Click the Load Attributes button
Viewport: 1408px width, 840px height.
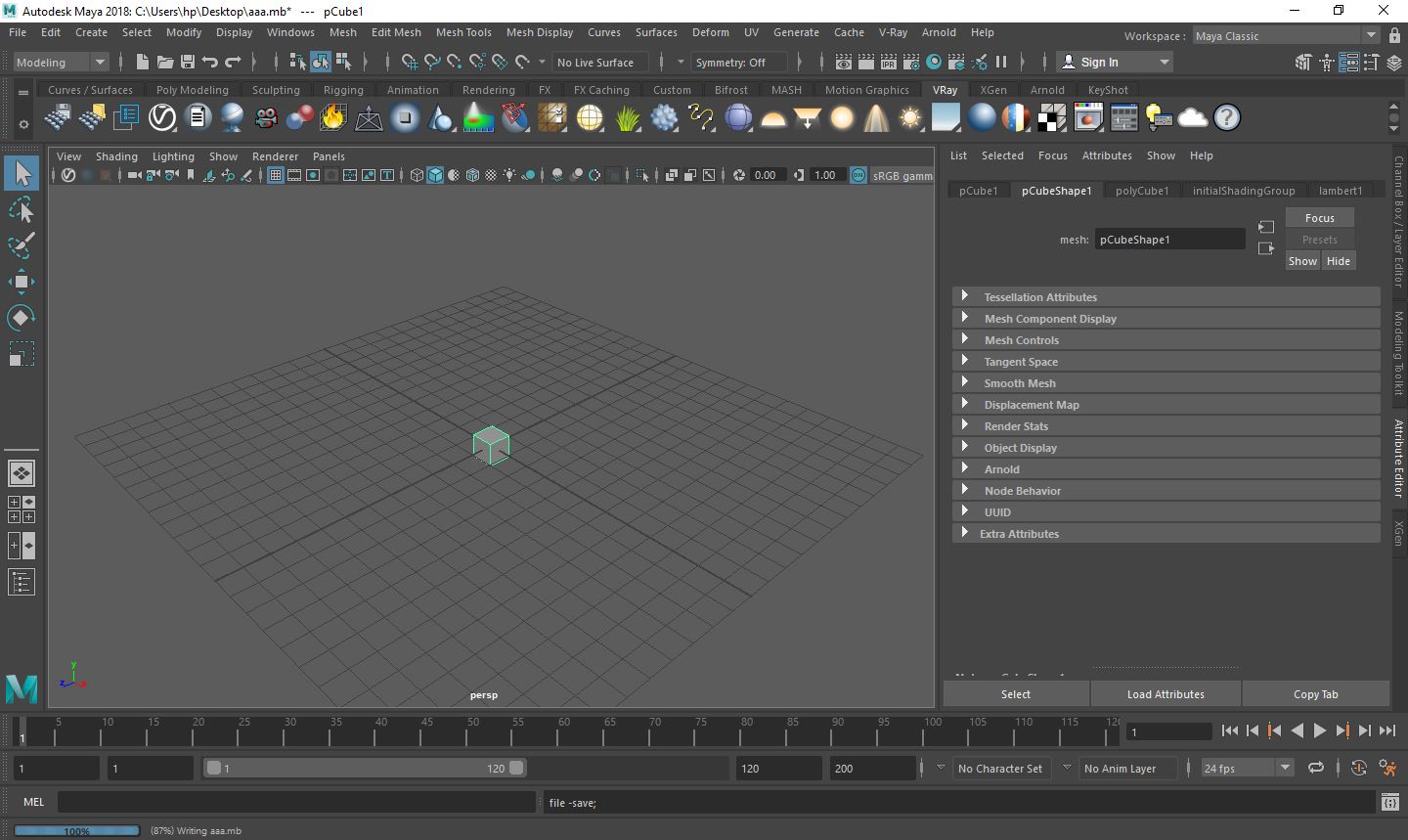tap(1166, 693)
